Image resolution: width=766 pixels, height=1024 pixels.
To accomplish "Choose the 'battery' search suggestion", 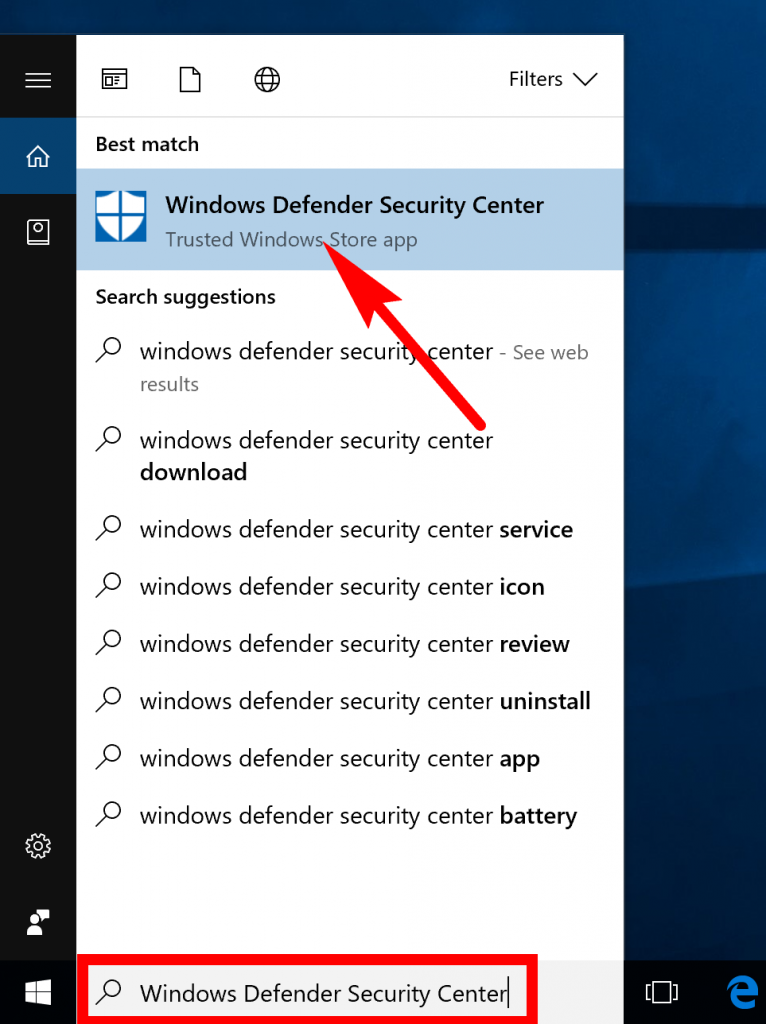I will click(350, 816).
